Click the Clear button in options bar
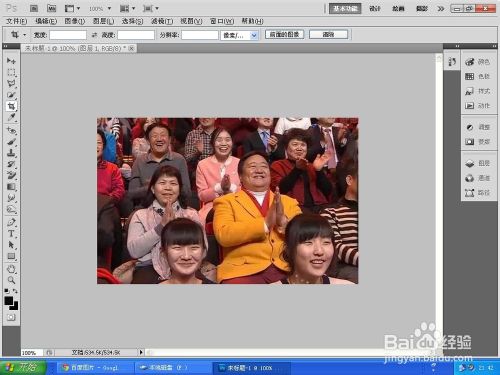 tap(328, 34)
